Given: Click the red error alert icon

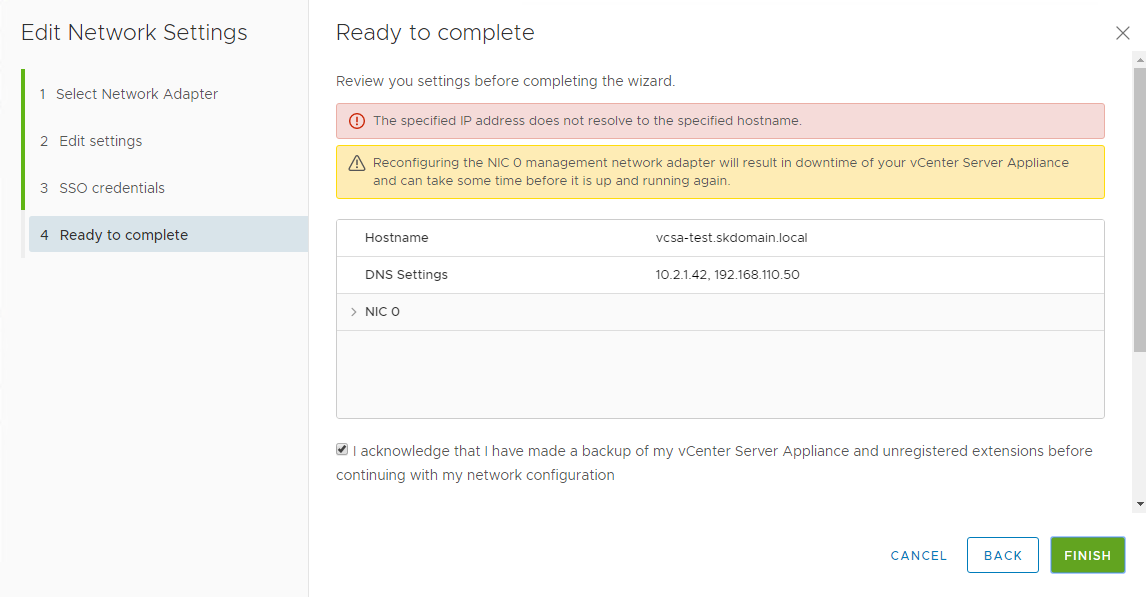Looking at the screenshot, I should coord(357,121).
